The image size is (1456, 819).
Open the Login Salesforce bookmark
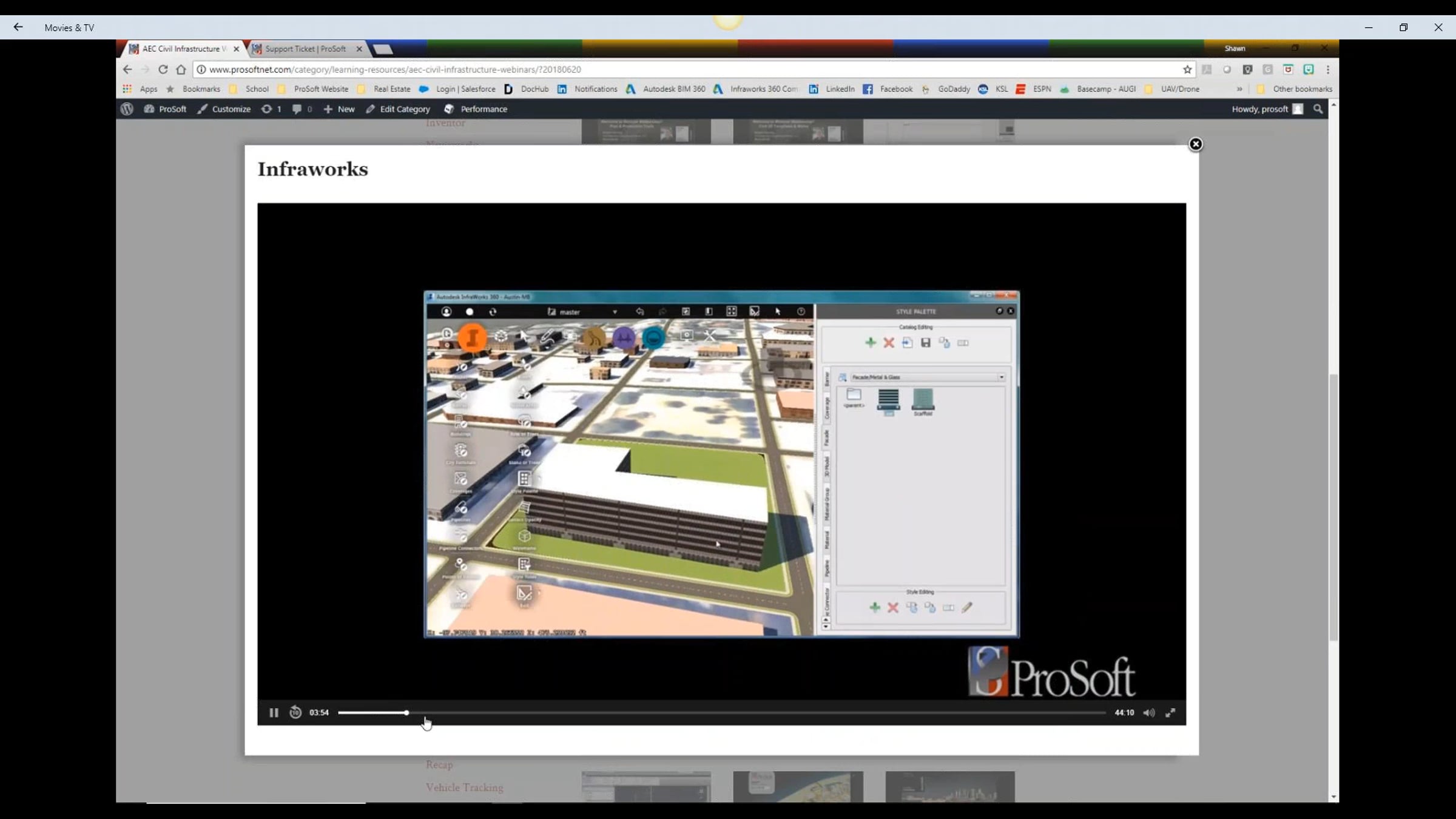coord(457,89)
